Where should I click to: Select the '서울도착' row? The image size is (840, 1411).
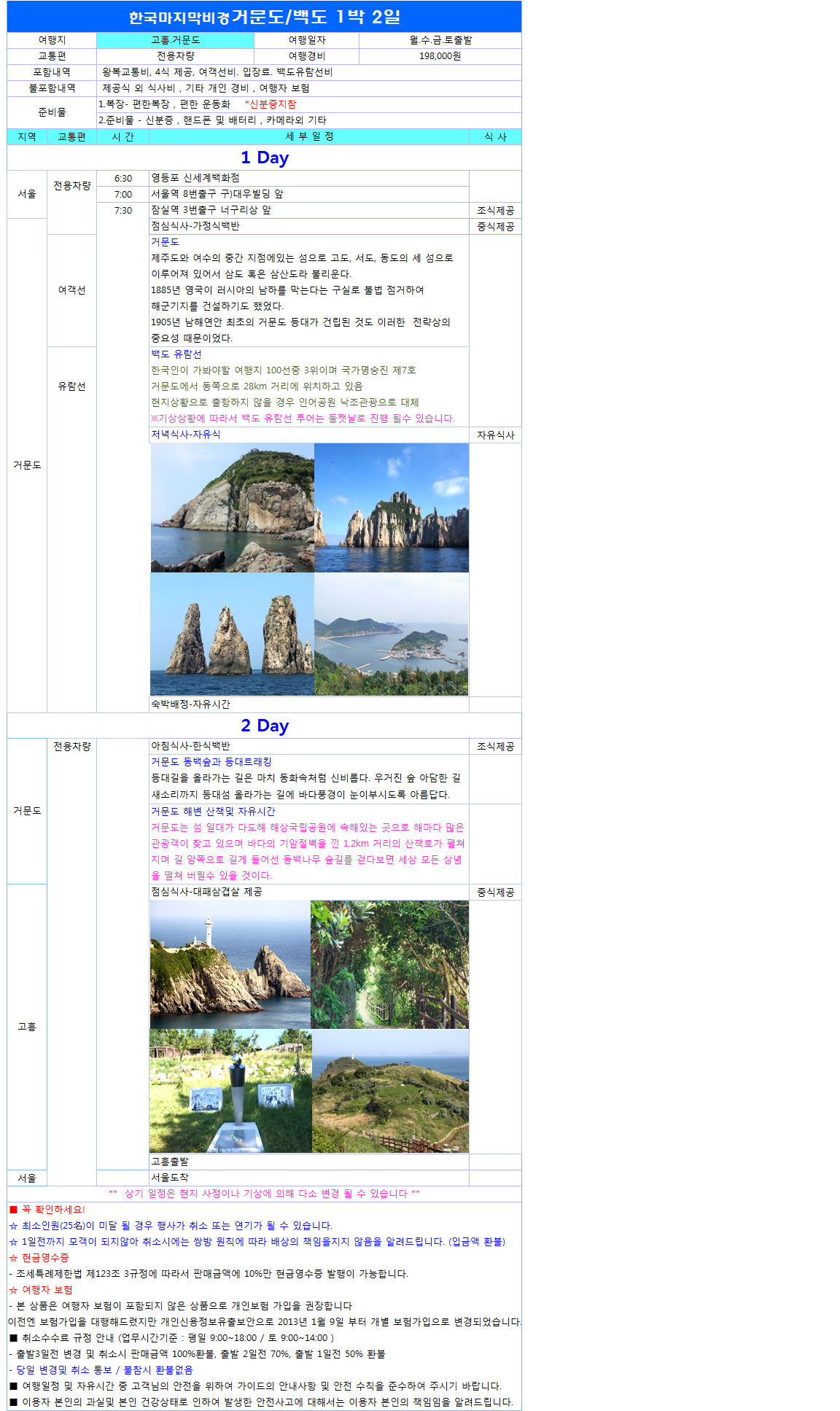click(x=309, y=1178)
